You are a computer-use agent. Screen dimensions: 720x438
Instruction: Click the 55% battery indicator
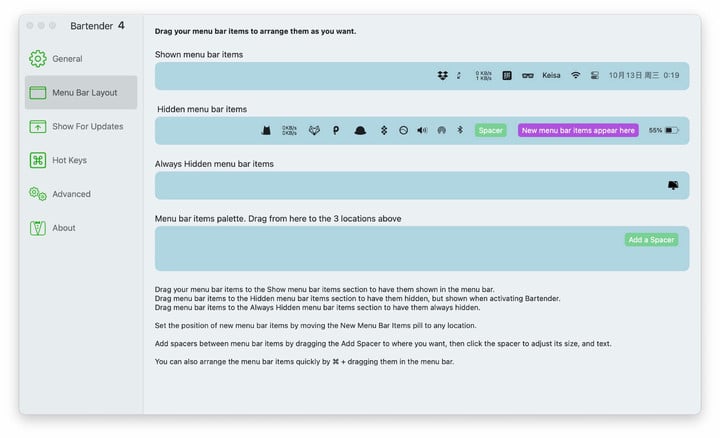coord(664,130)
